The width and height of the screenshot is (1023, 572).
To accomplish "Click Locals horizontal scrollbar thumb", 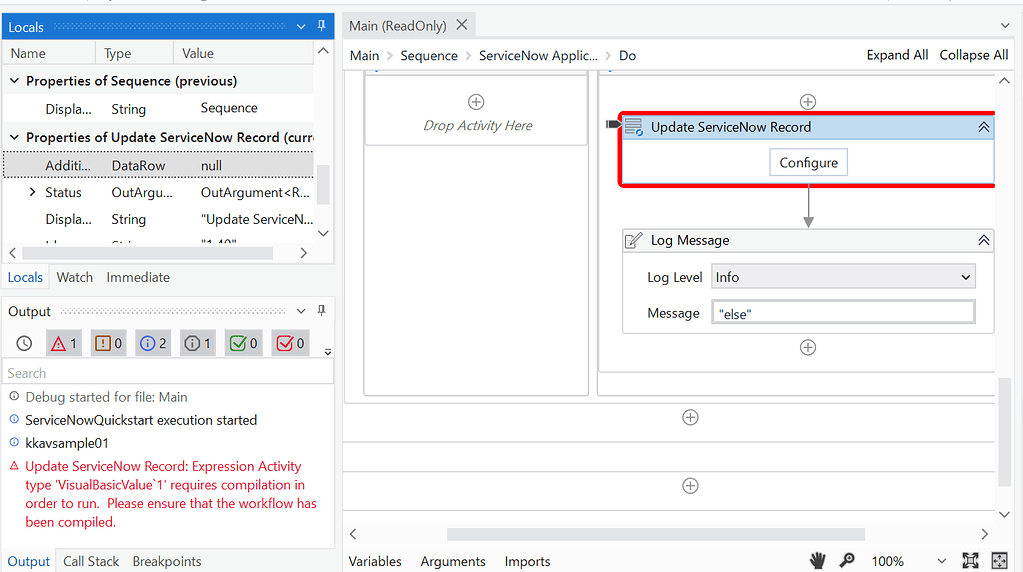I will point(147,252).
